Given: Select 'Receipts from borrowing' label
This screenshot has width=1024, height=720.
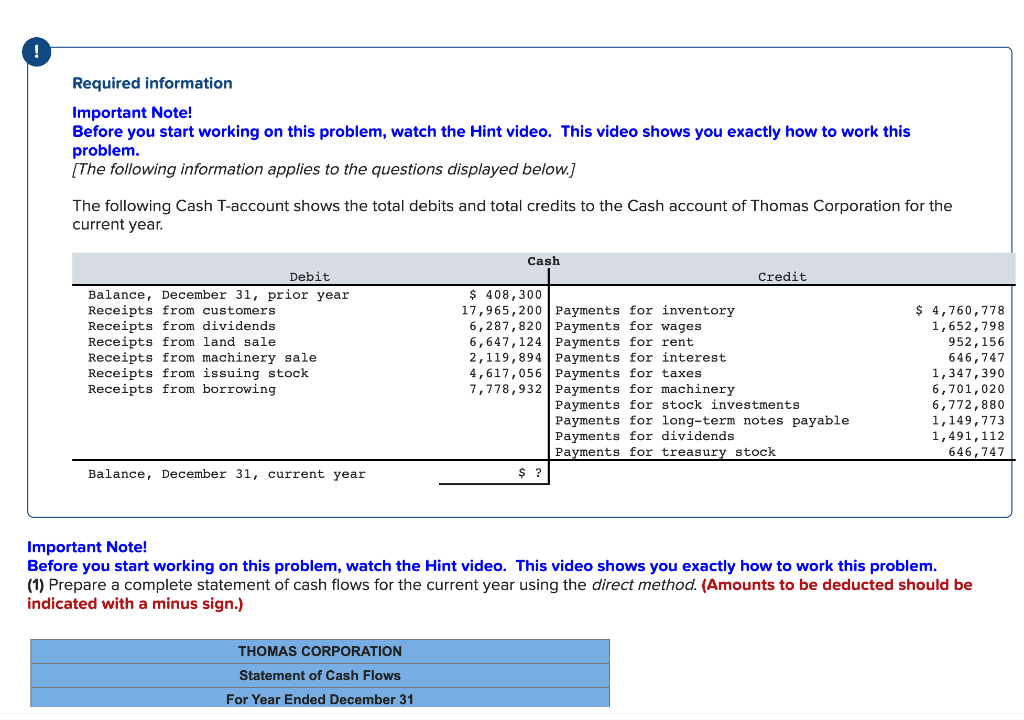Looking at the screenshot, I should coord(182,389).
